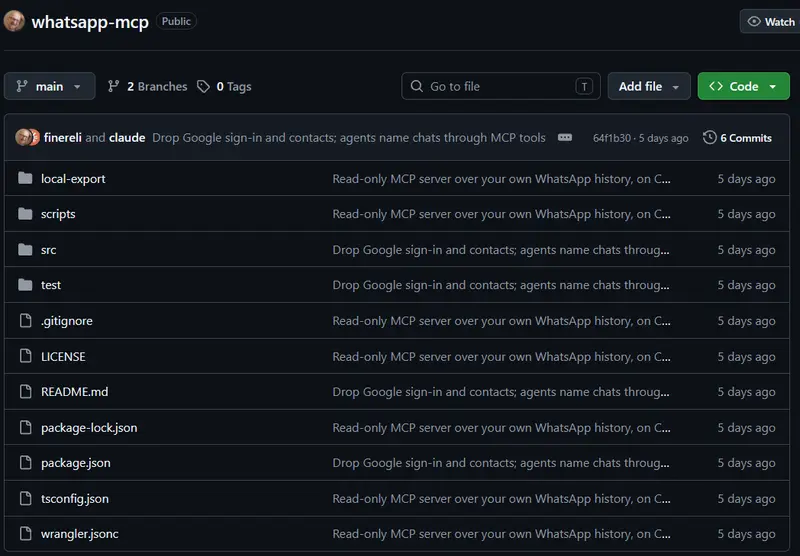Screen dimensions: 800x556
Task: Open the main branch dropdown
Action: [x=49, y=86]
